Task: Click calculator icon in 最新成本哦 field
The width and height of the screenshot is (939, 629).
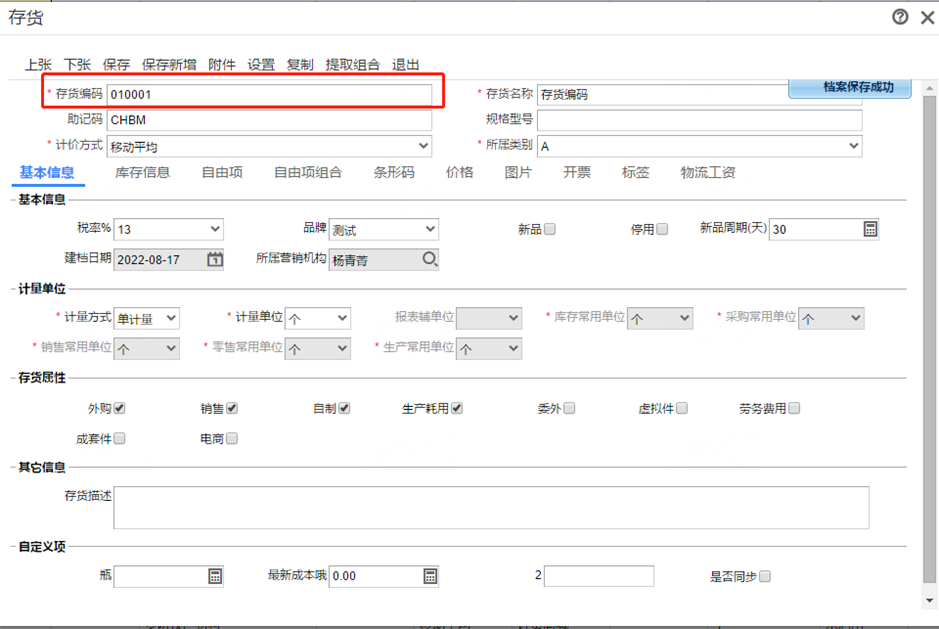Action: (430, 576)
